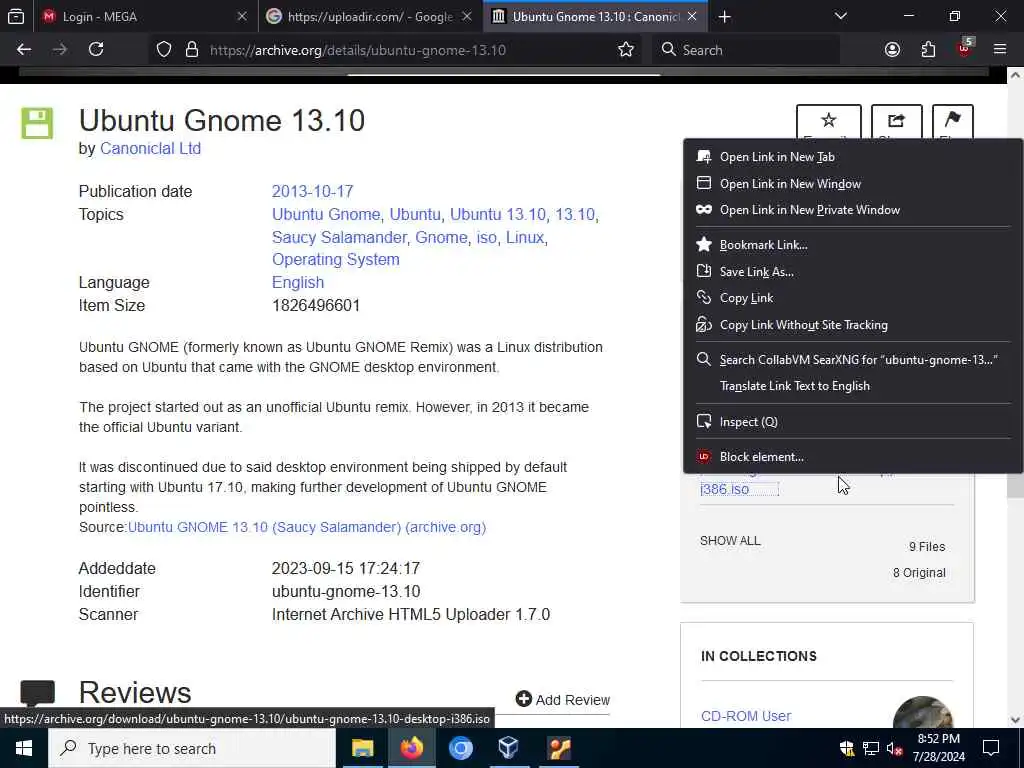
Task: Open a new tab with plus button
Action: [724, 17]
